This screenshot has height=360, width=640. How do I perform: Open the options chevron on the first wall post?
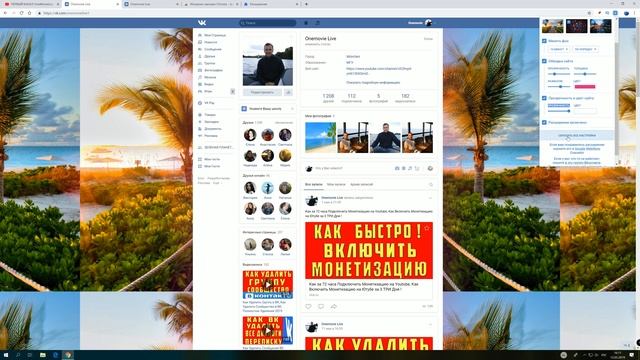coord(430,198)
